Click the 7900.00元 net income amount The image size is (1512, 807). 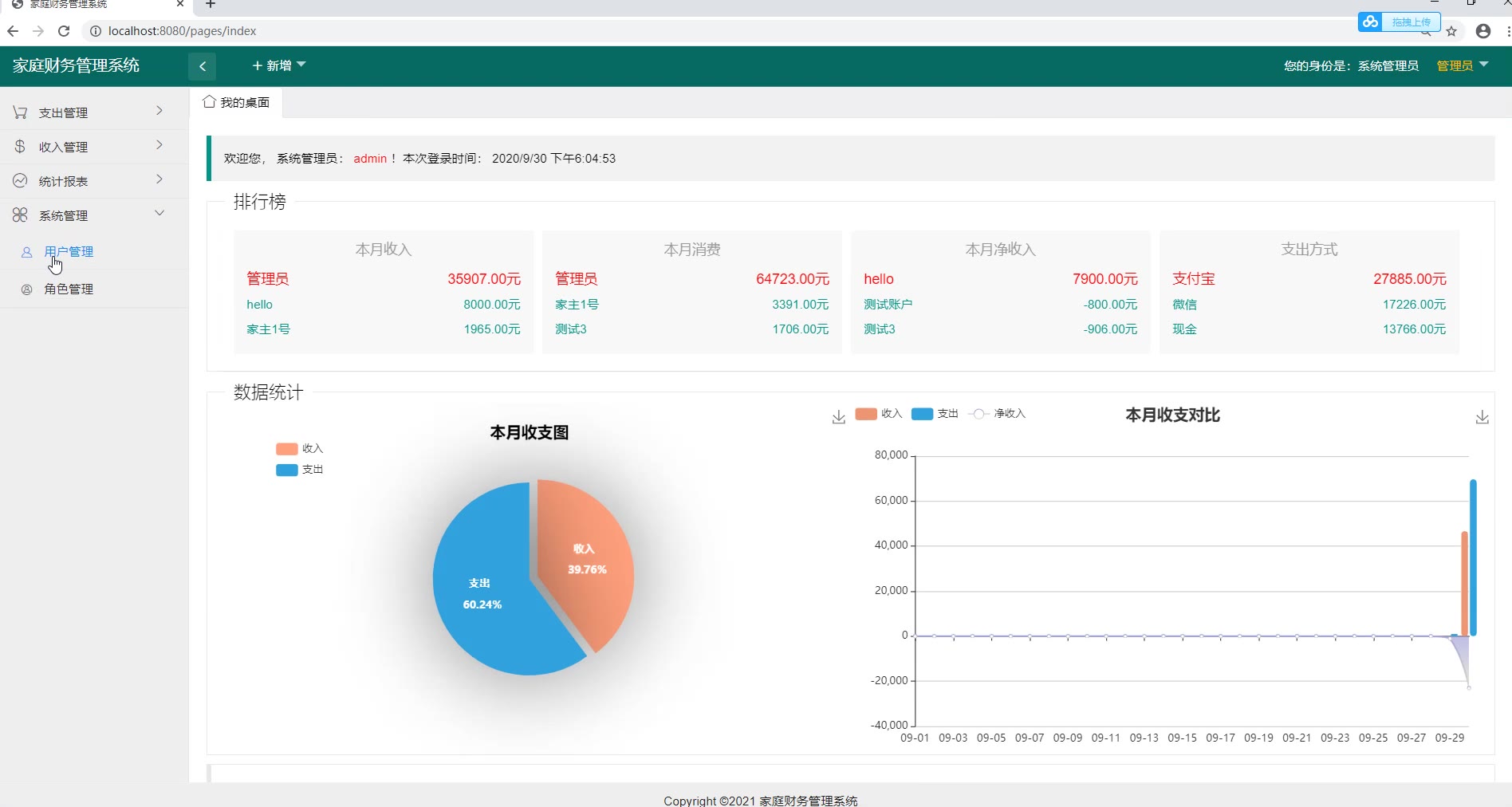point(1105,279)
